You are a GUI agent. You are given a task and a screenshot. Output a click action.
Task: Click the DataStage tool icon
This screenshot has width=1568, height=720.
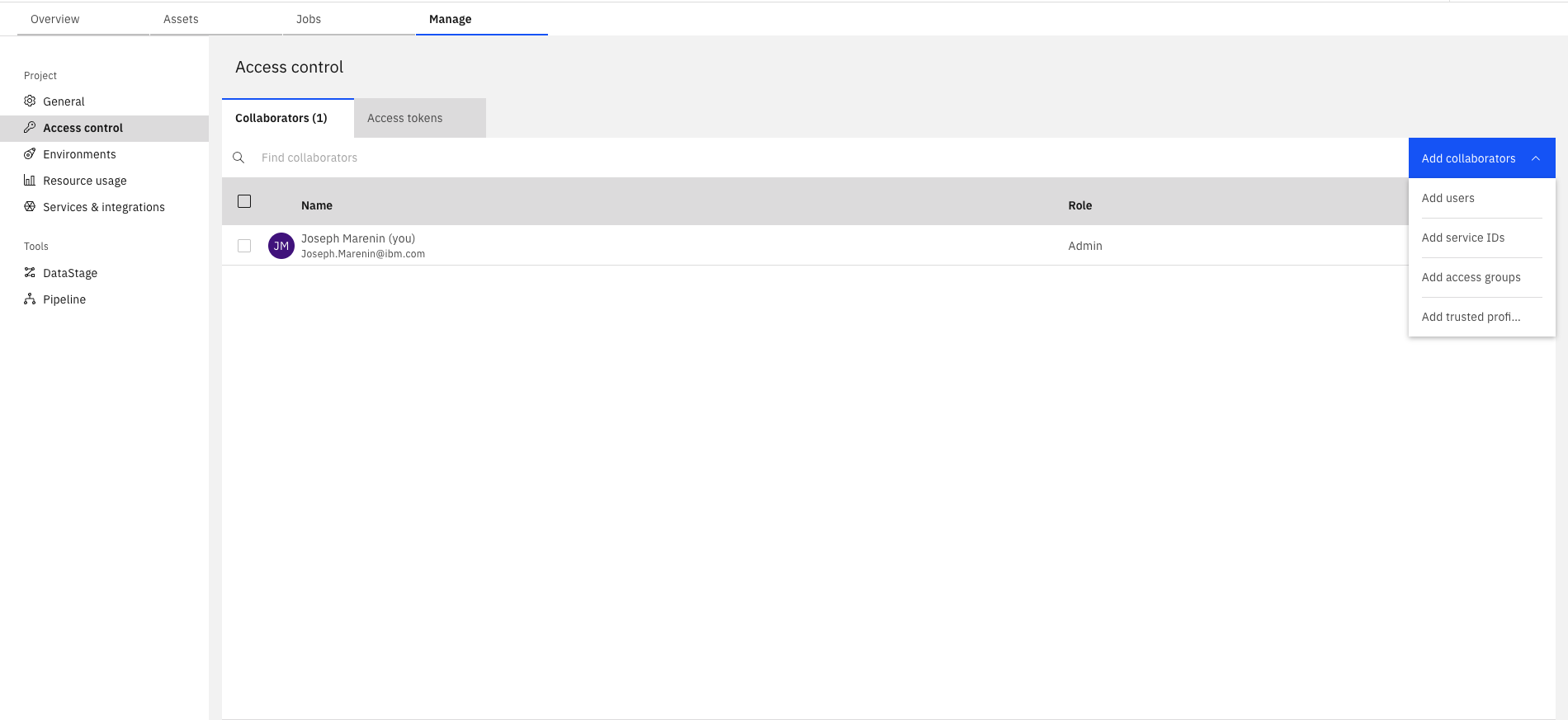click(x=30, y=273)
